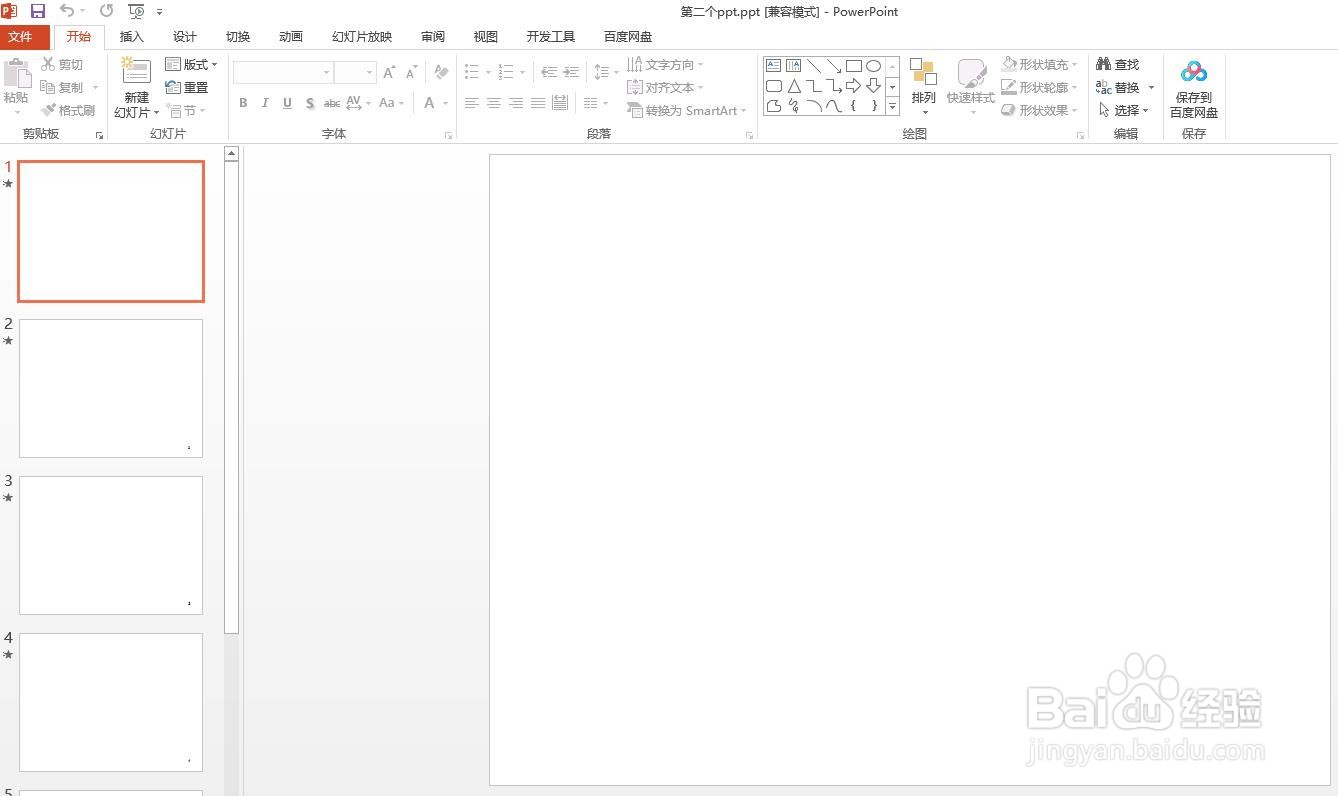Open character spacing AV dropdown
The image size is (1338, 796).
coord(359,103)
